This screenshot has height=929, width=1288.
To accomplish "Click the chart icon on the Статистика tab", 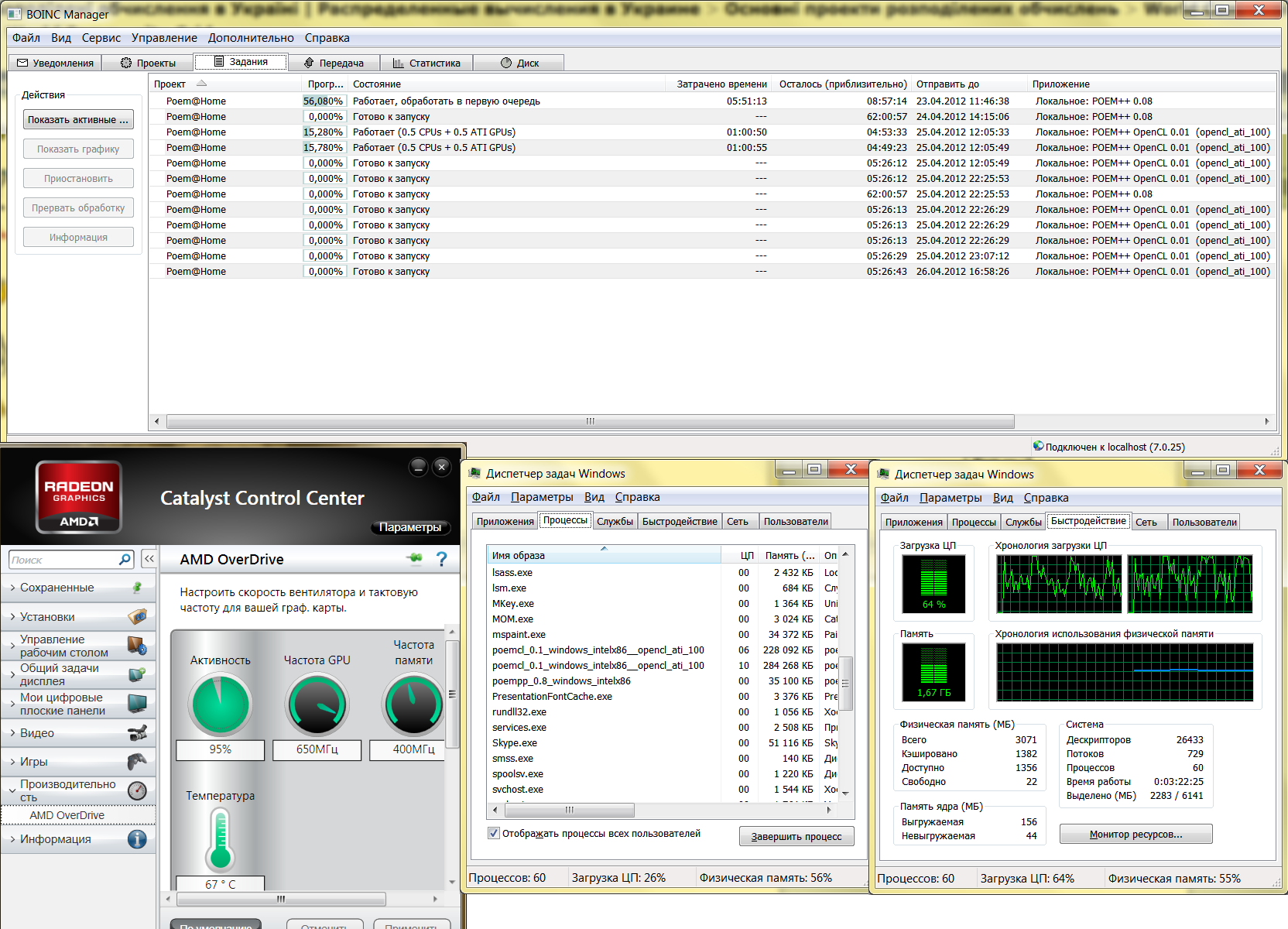I will point(398,63).
